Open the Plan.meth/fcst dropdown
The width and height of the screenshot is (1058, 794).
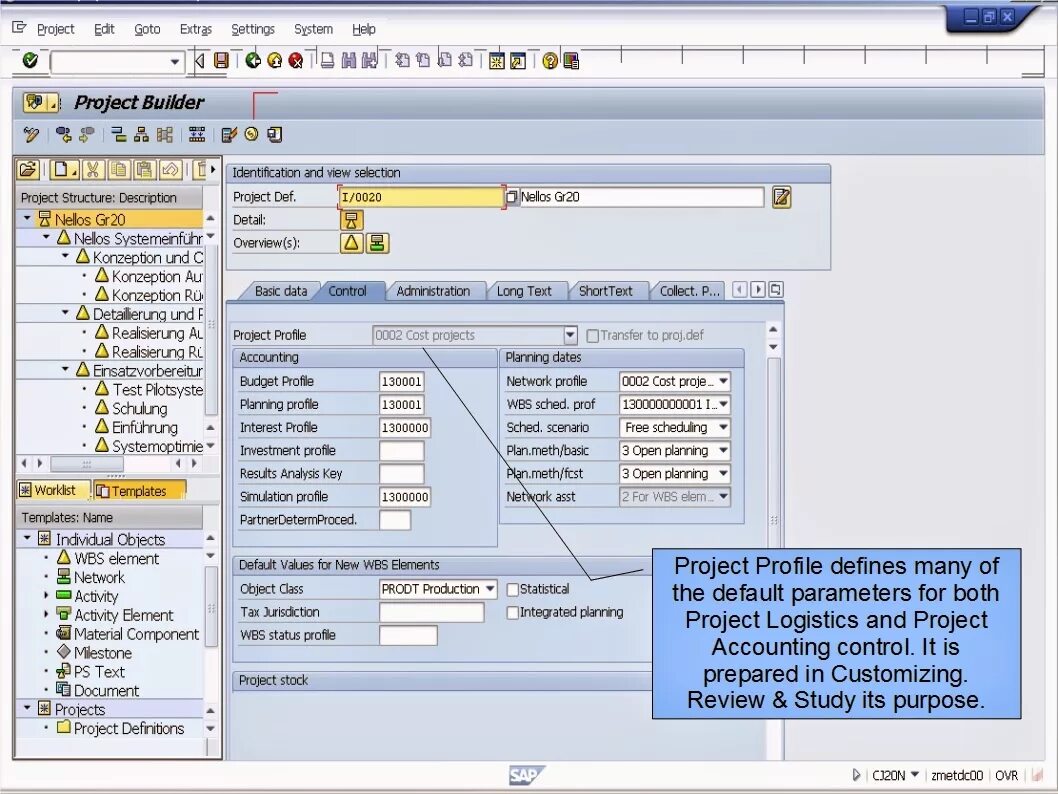click(x=723, y=474)
